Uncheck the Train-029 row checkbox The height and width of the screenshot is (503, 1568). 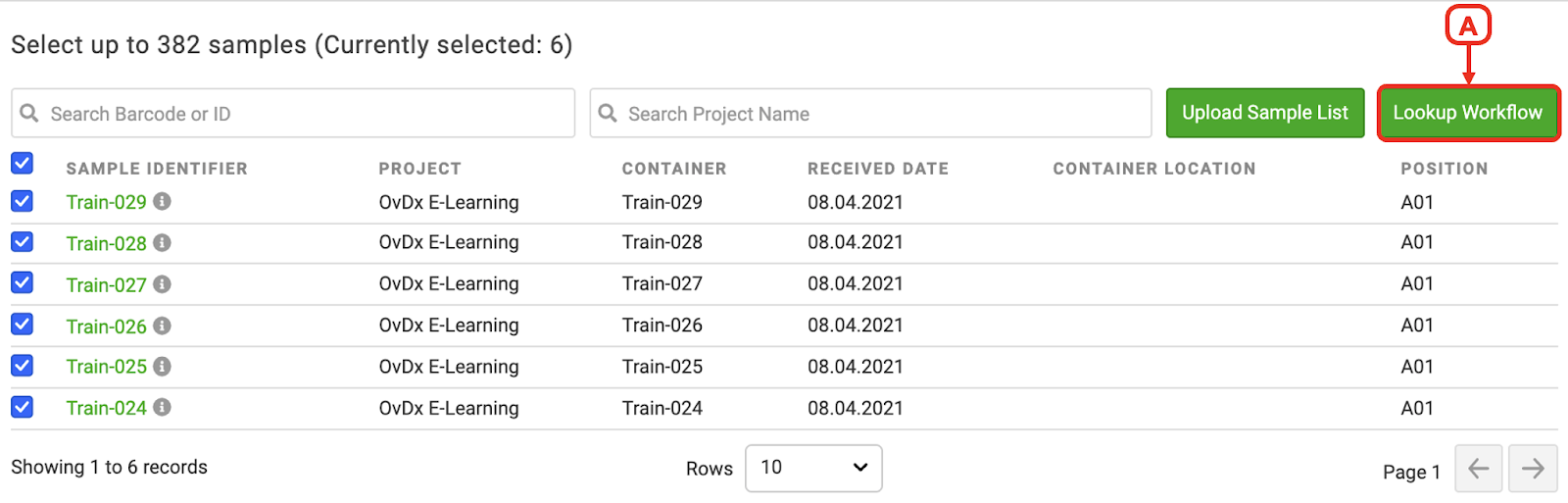[23, 201]
